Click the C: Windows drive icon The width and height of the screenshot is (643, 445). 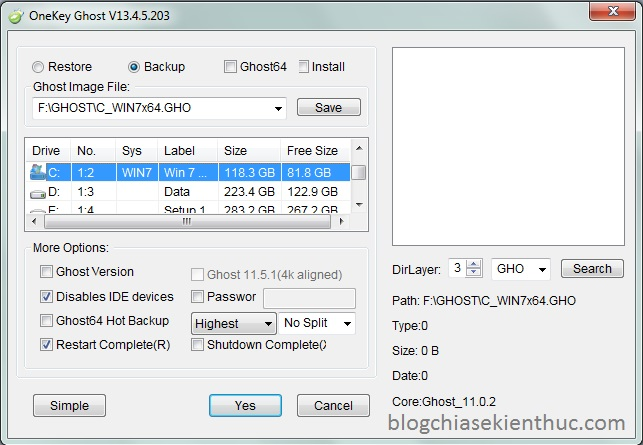coord(38,172)
